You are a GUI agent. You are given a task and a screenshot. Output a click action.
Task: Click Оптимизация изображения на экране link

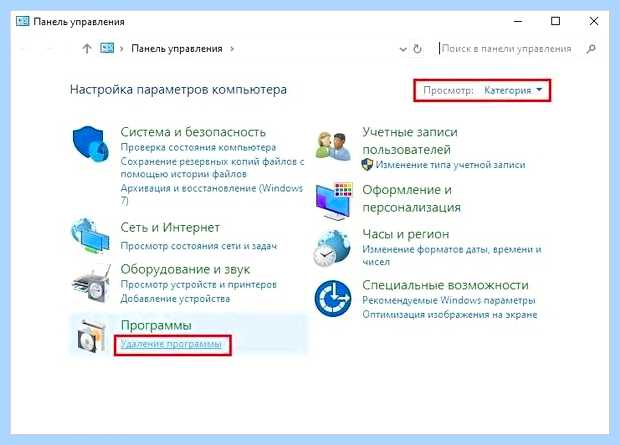tap(450, 314)
